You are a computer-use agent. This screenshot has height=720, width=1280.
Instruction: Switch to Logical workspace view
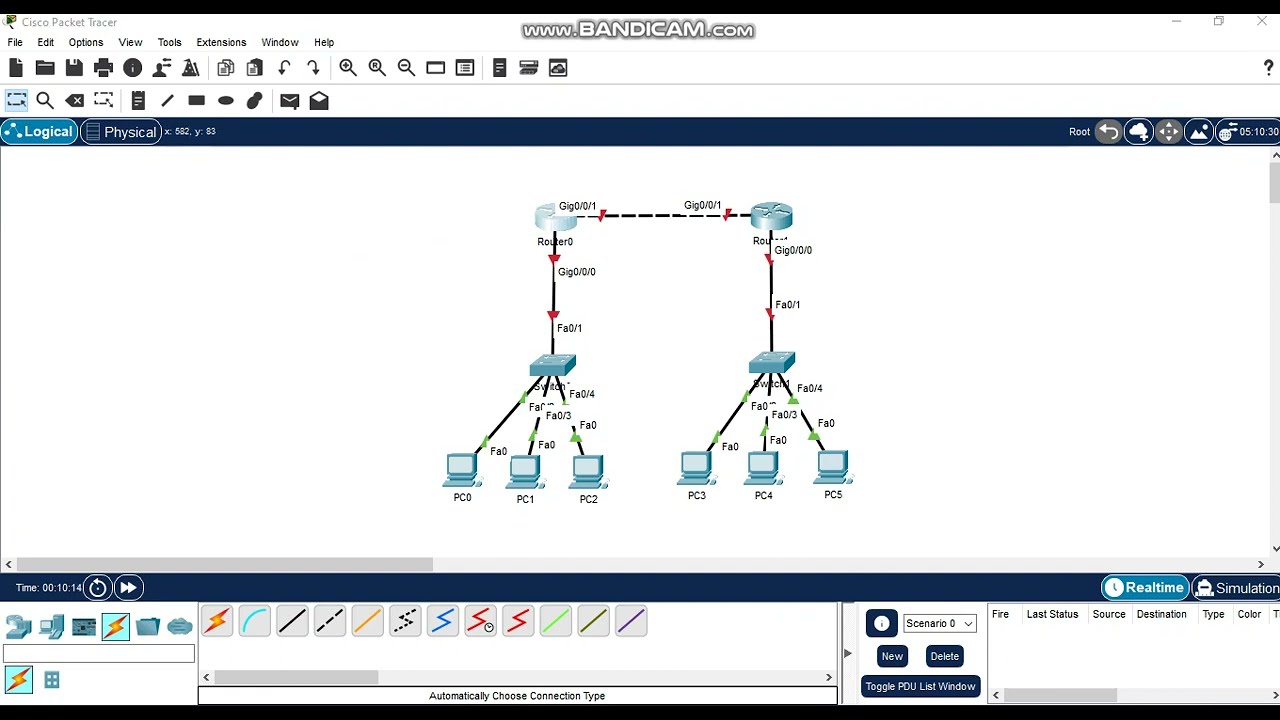38,132
